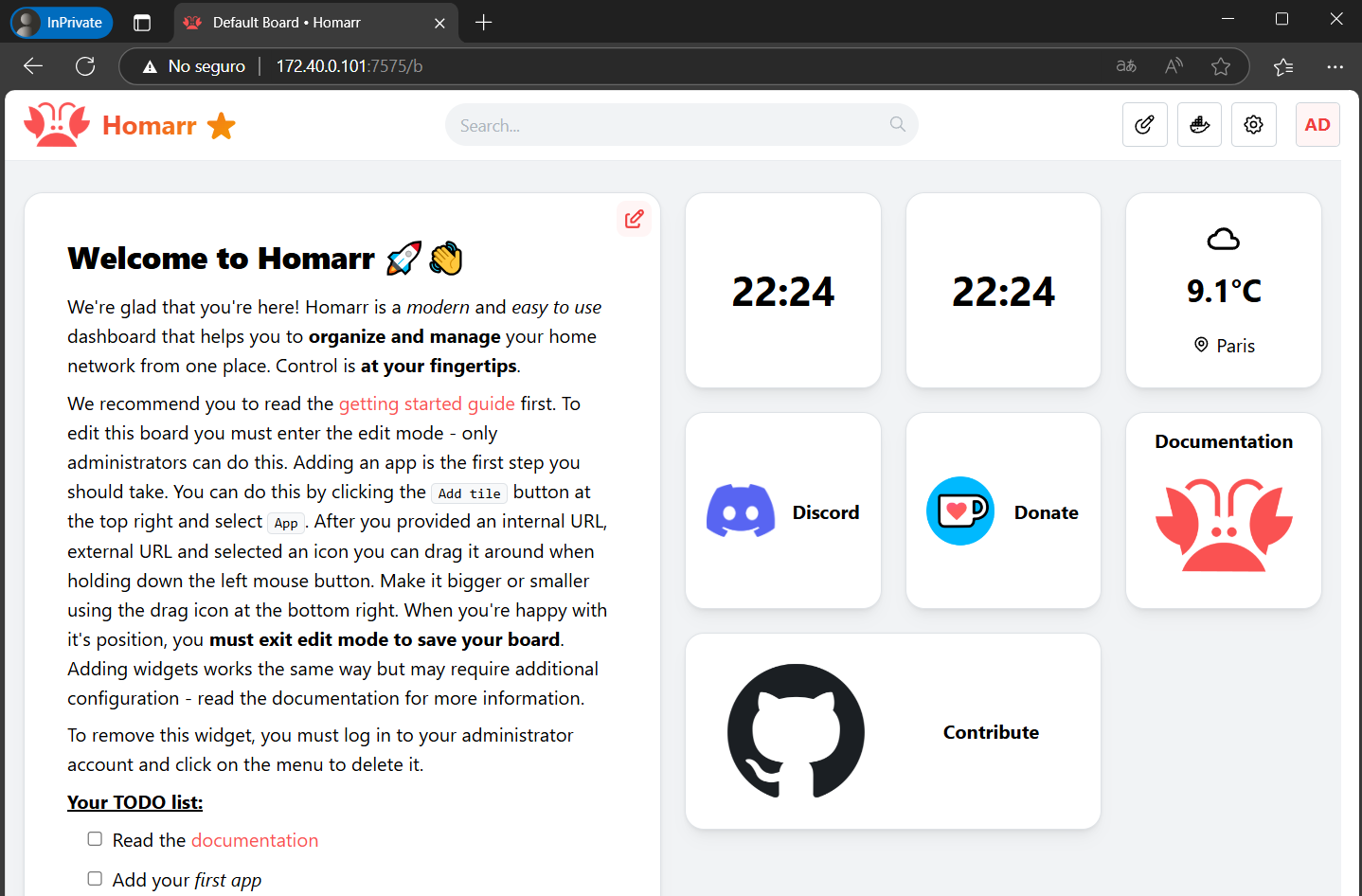This screenshot has height=896, width=1362.
Task: Click the Paris city label
Action: point(1236,346)
